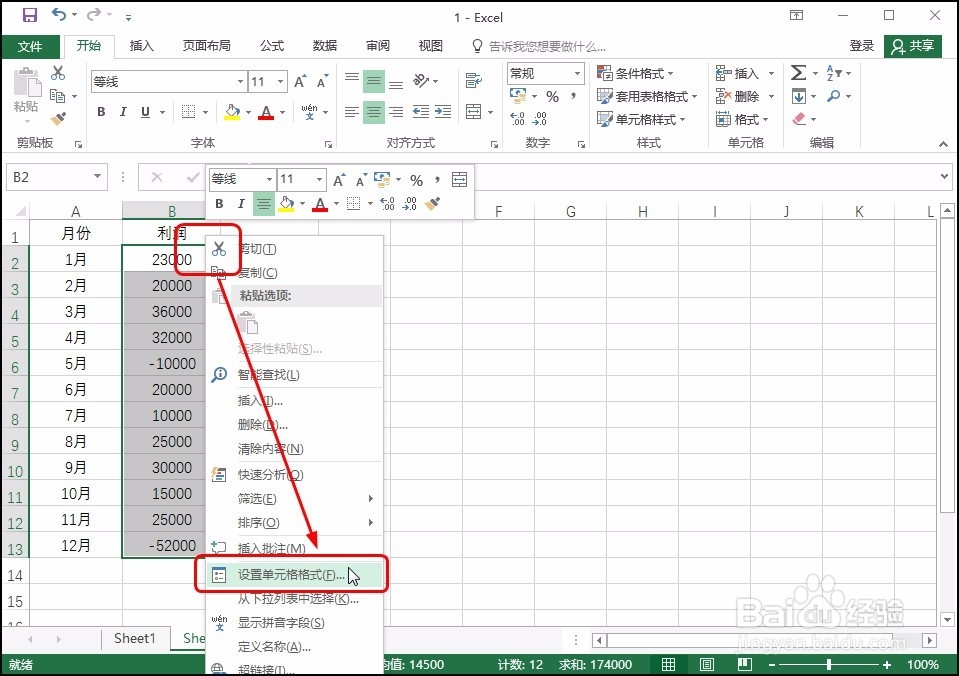Toggle align left in ribbon
This screenshot has width=959, height=676.
[x=352, y=111]
